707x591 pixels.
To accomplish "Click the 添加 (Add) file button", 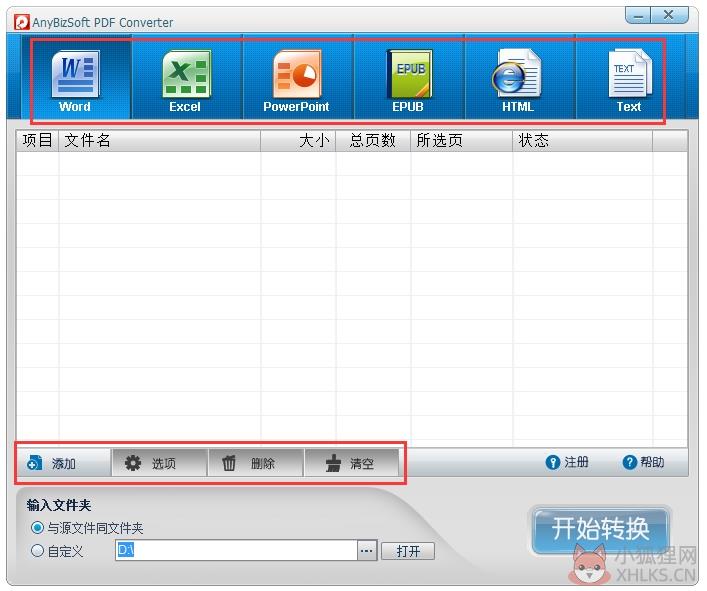I will pos(63,463).
